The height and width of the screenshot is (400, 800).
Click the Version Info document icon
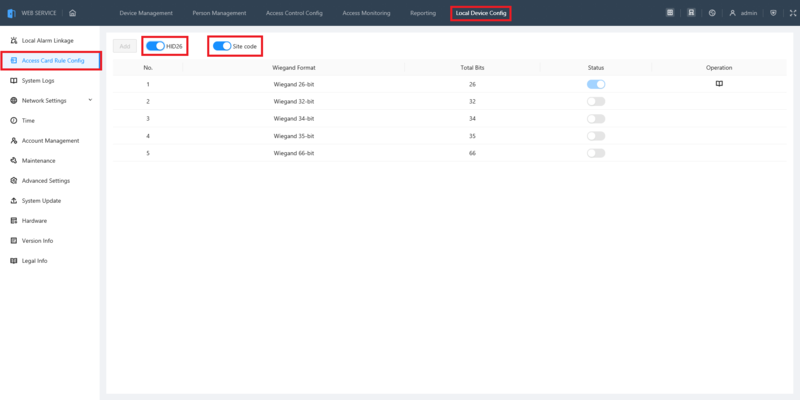tap(14, 240)
